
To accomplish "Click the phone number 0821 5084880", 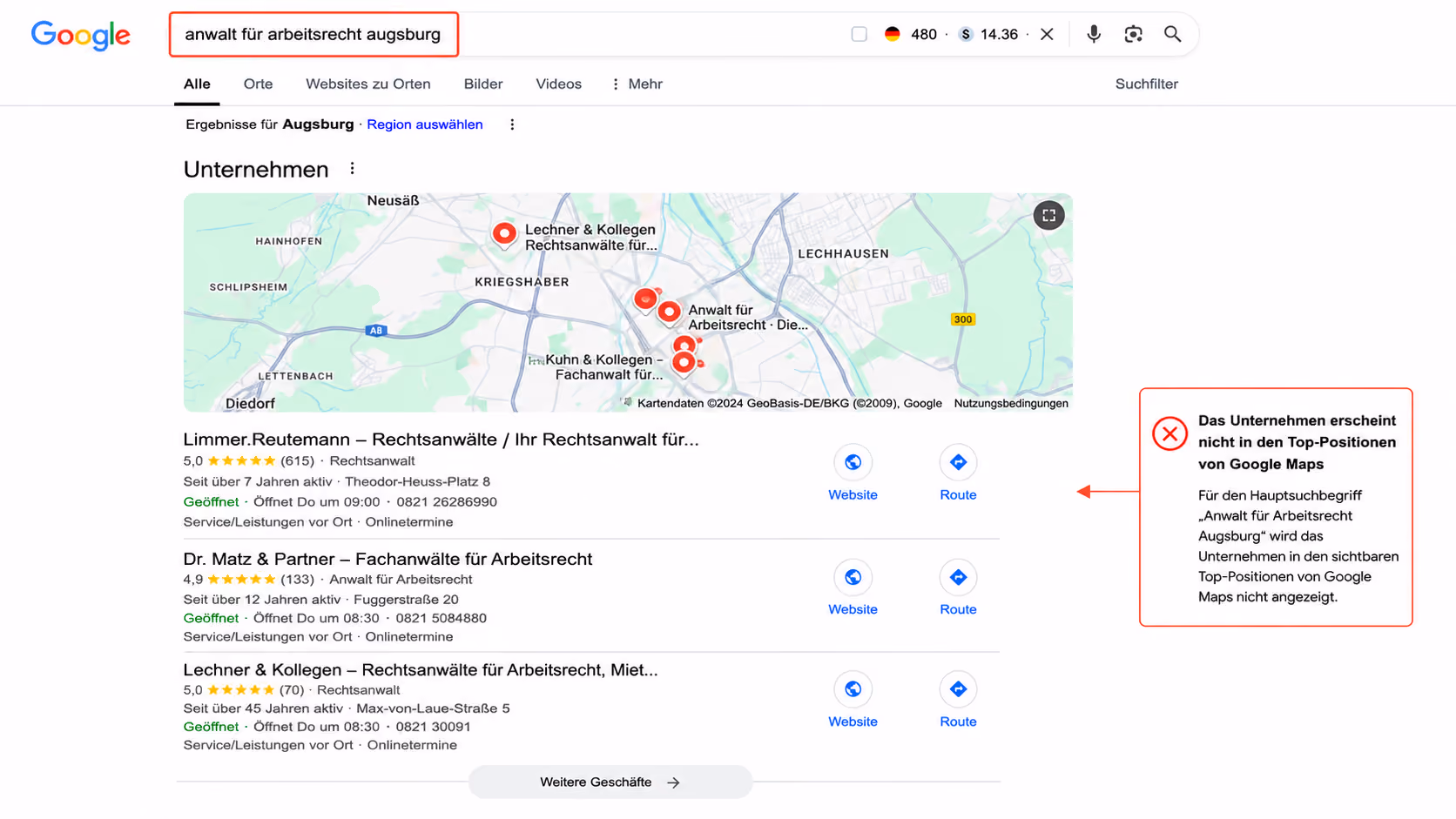I will click(x=442, y=618).
